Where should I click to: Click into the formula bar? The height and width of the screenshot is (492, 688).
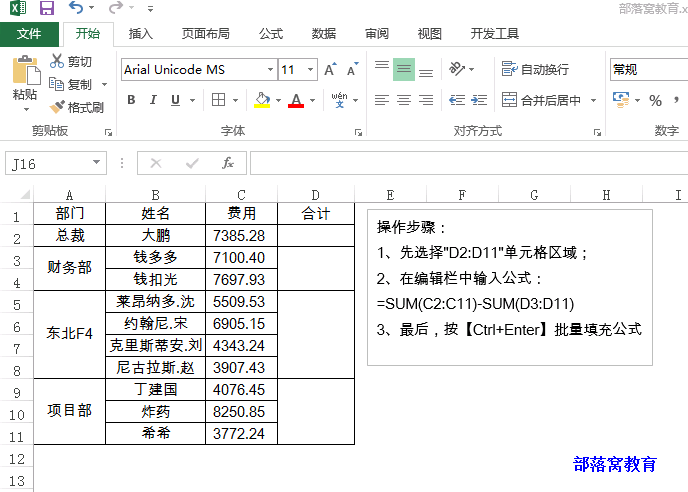tap(469, 163)
